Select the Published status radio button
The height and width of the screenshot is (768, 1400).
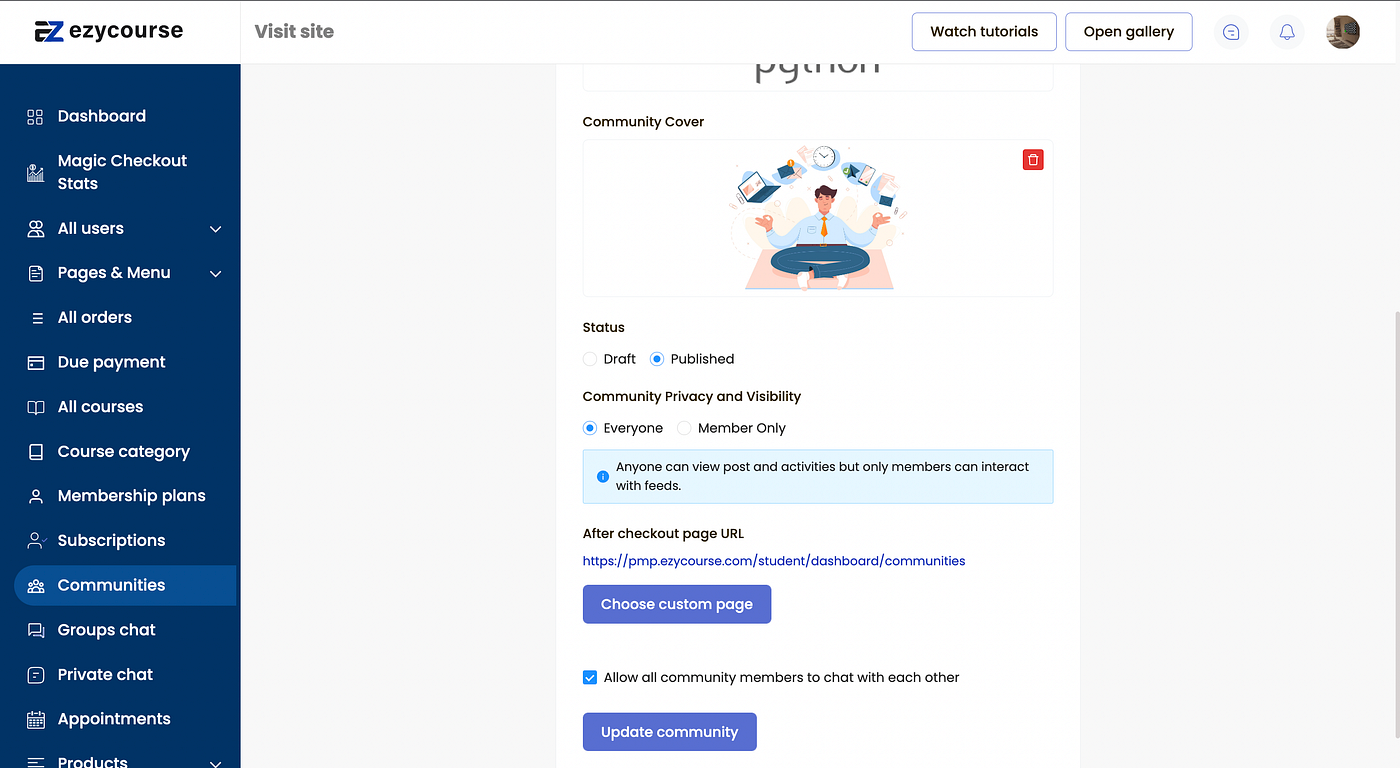click(657, 359)
